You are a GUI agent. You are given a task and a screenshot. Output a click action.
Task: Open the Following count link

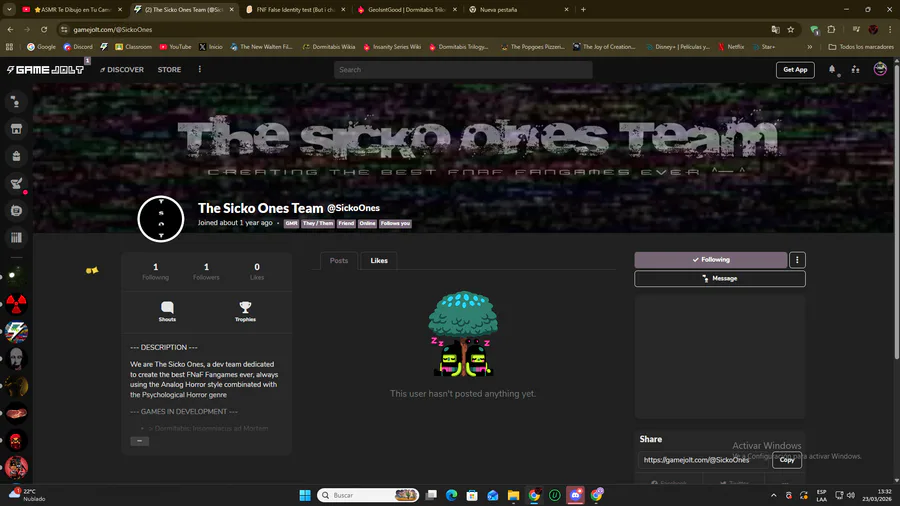tap(156, 271)
